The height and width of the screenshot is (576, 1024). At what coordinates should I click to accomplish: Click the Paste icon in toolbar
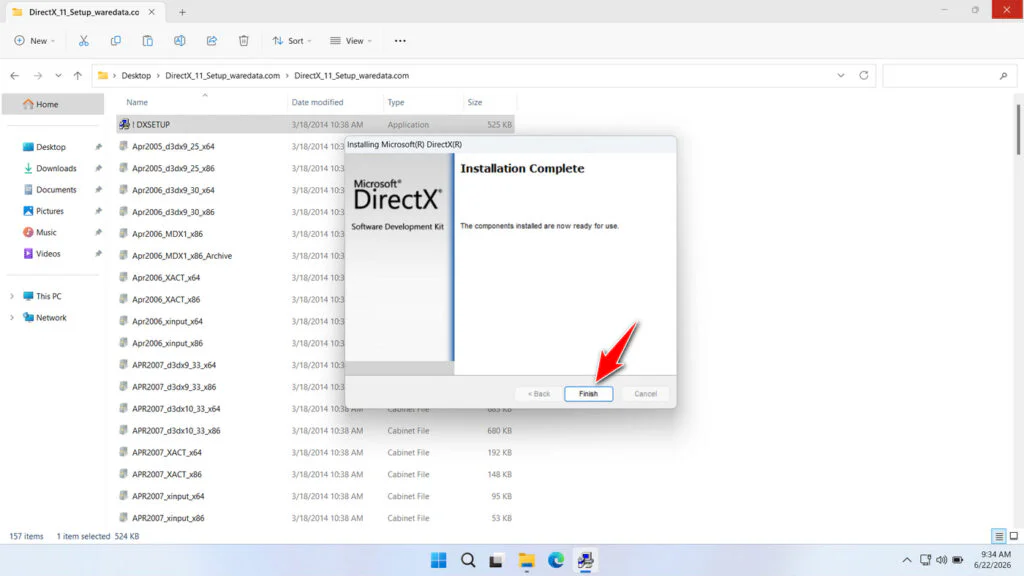click(148, 40)
